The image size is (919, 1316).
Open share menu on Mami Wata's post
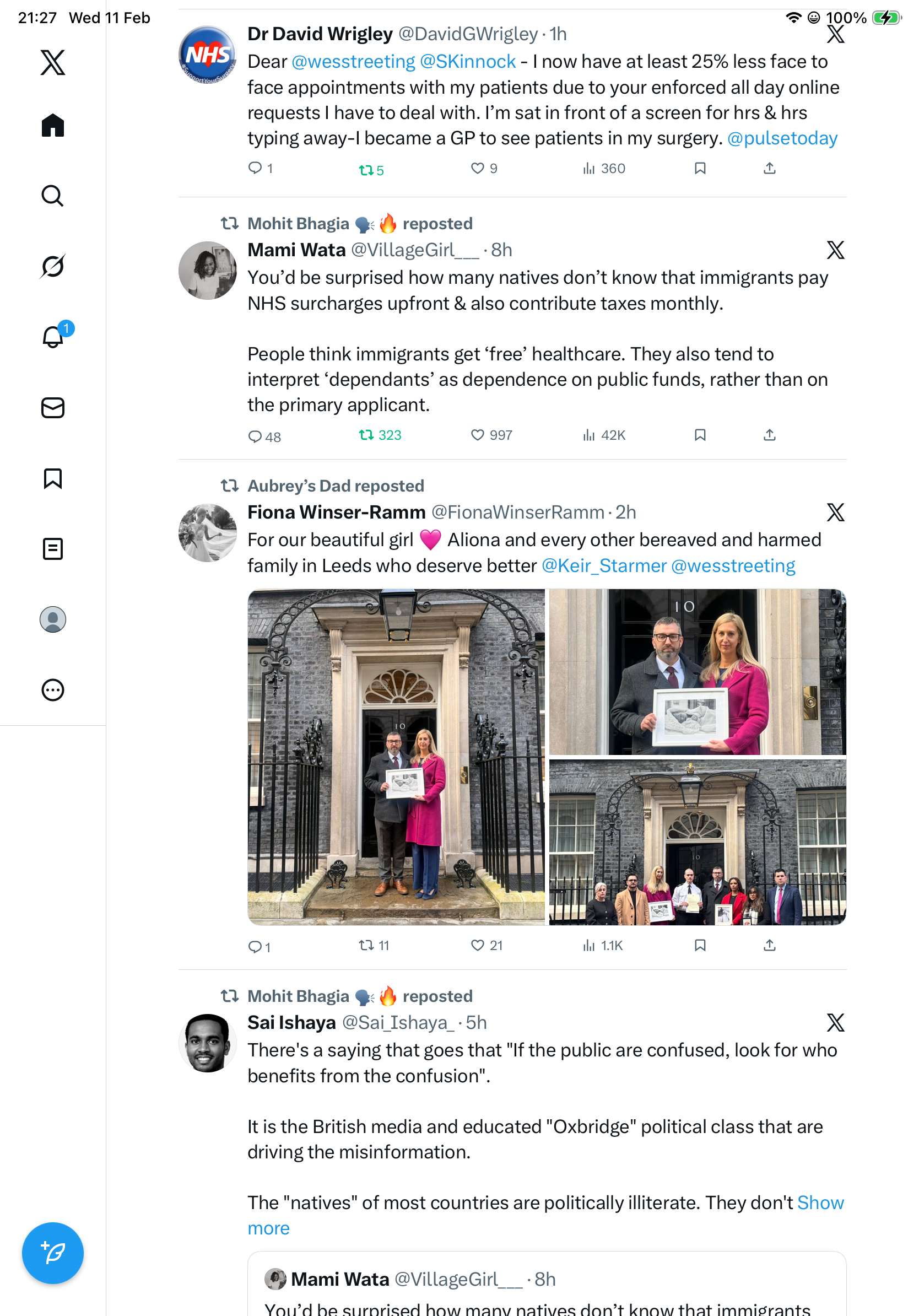tap(770, 435)
